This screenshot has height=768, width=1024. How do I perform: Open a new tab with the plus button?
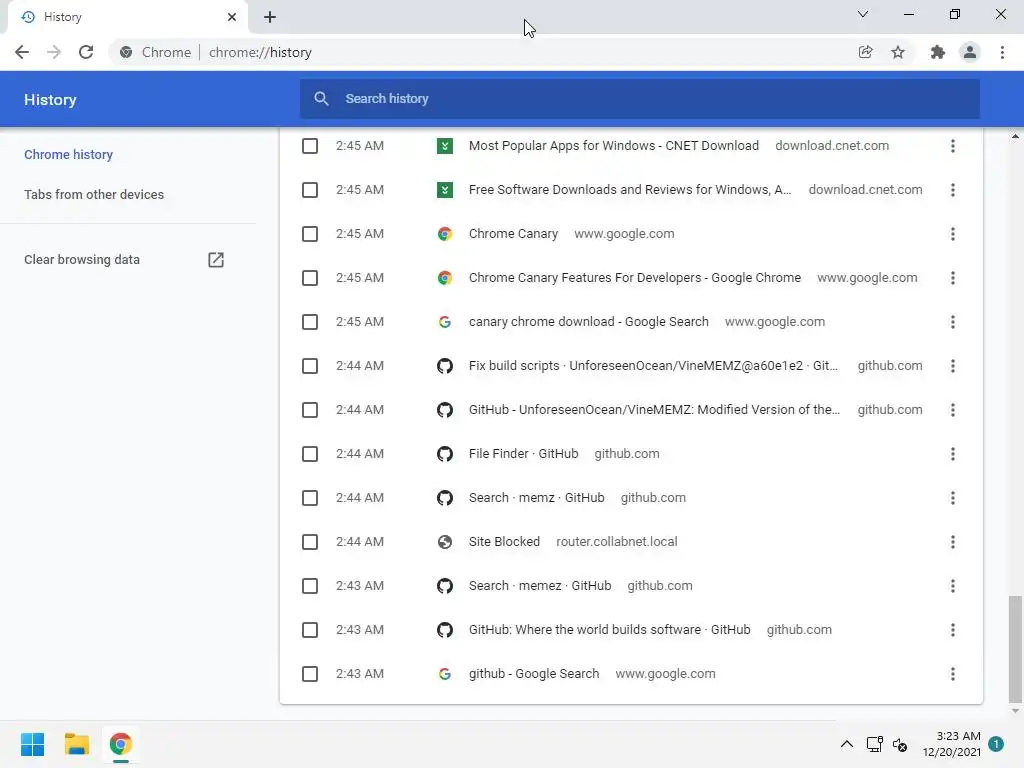pos(270,17)
